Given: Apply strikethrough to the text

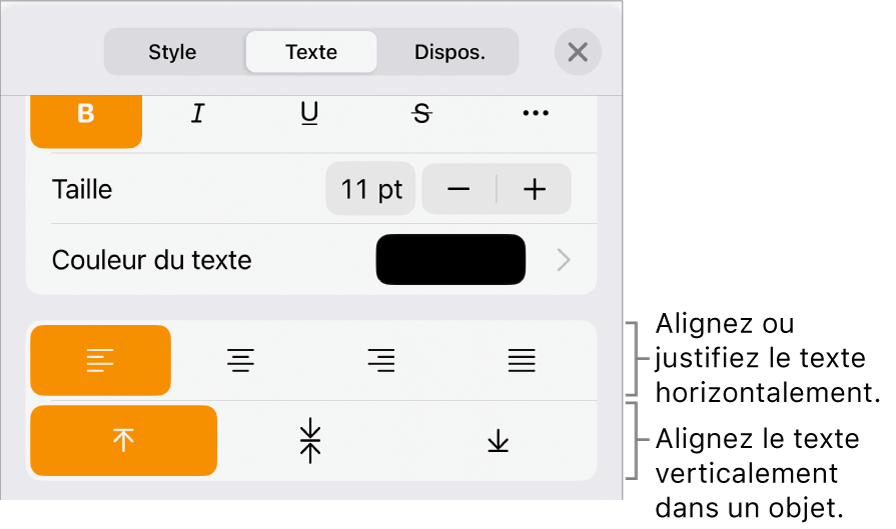Looking at the screenshot, I should click(x=422, y=114).
